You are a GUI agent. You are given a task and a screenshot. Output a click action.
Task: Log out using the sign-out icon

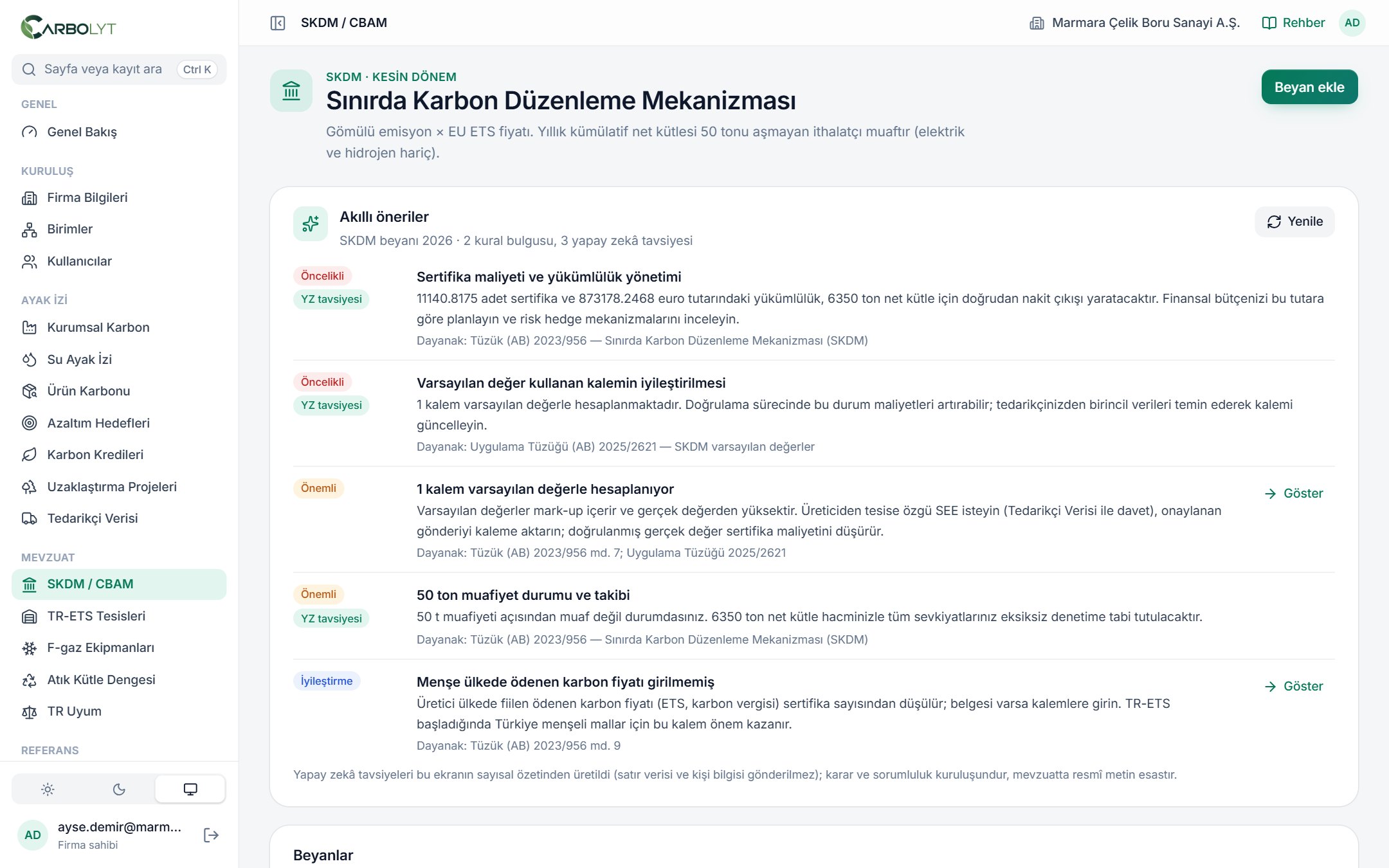point(211,835)
